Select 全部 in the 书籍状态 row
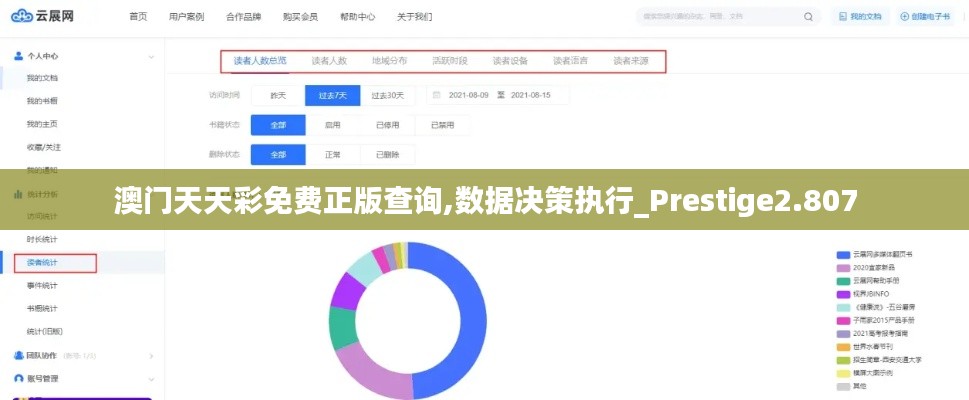Image resolution: width=969 pixels, height=400 pixels. [278, 125]
